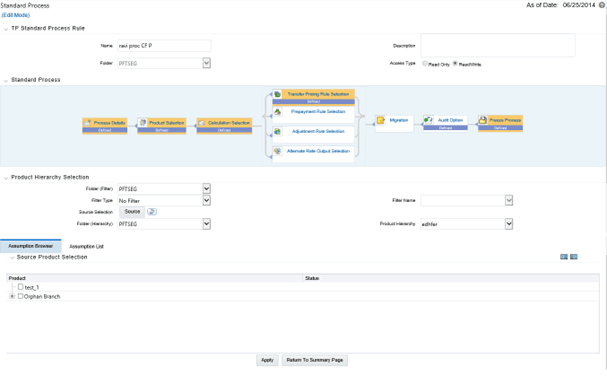Expand the Orphan Branch tree node

[12, 296]
